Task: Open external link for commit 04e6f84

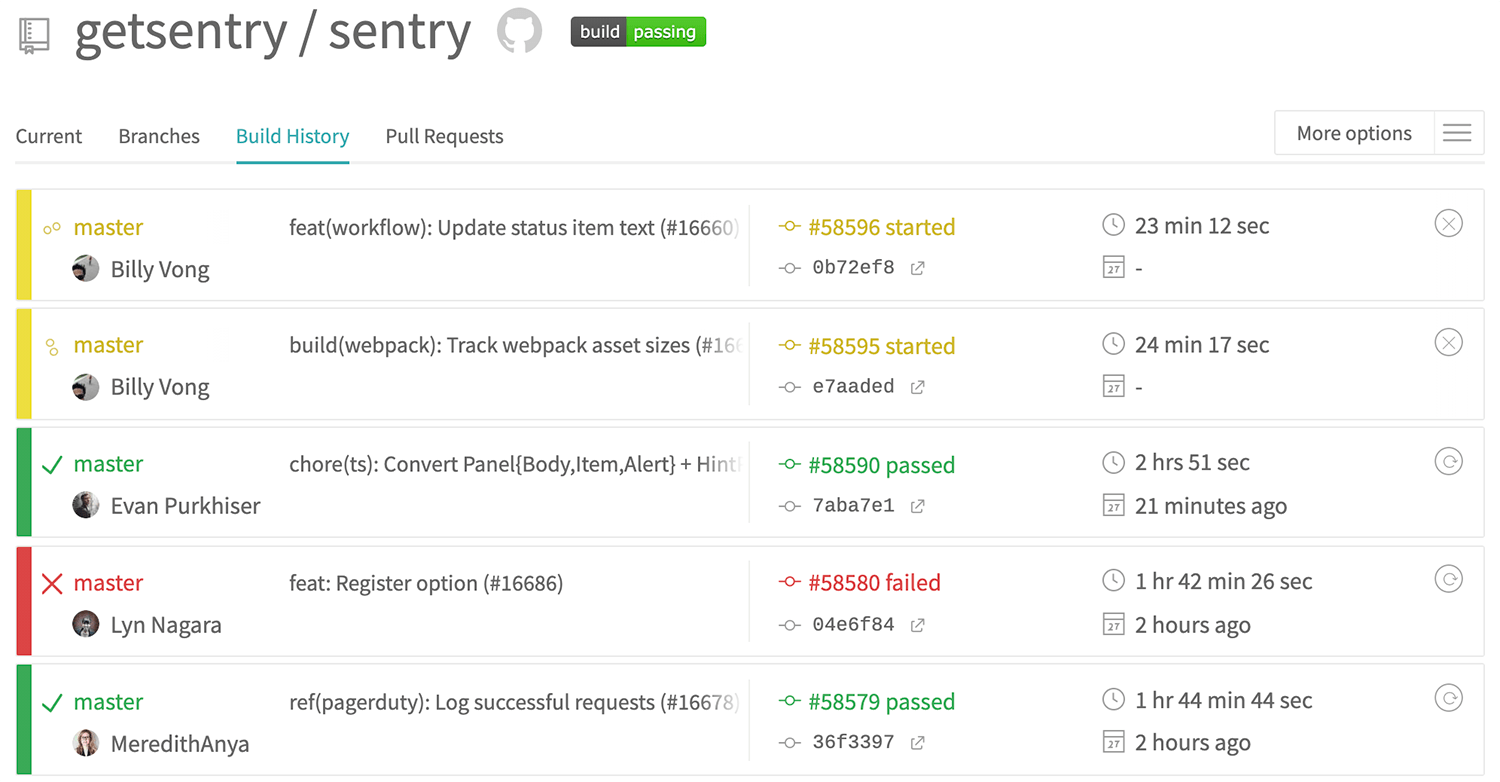Action: [x=917, y=625]
